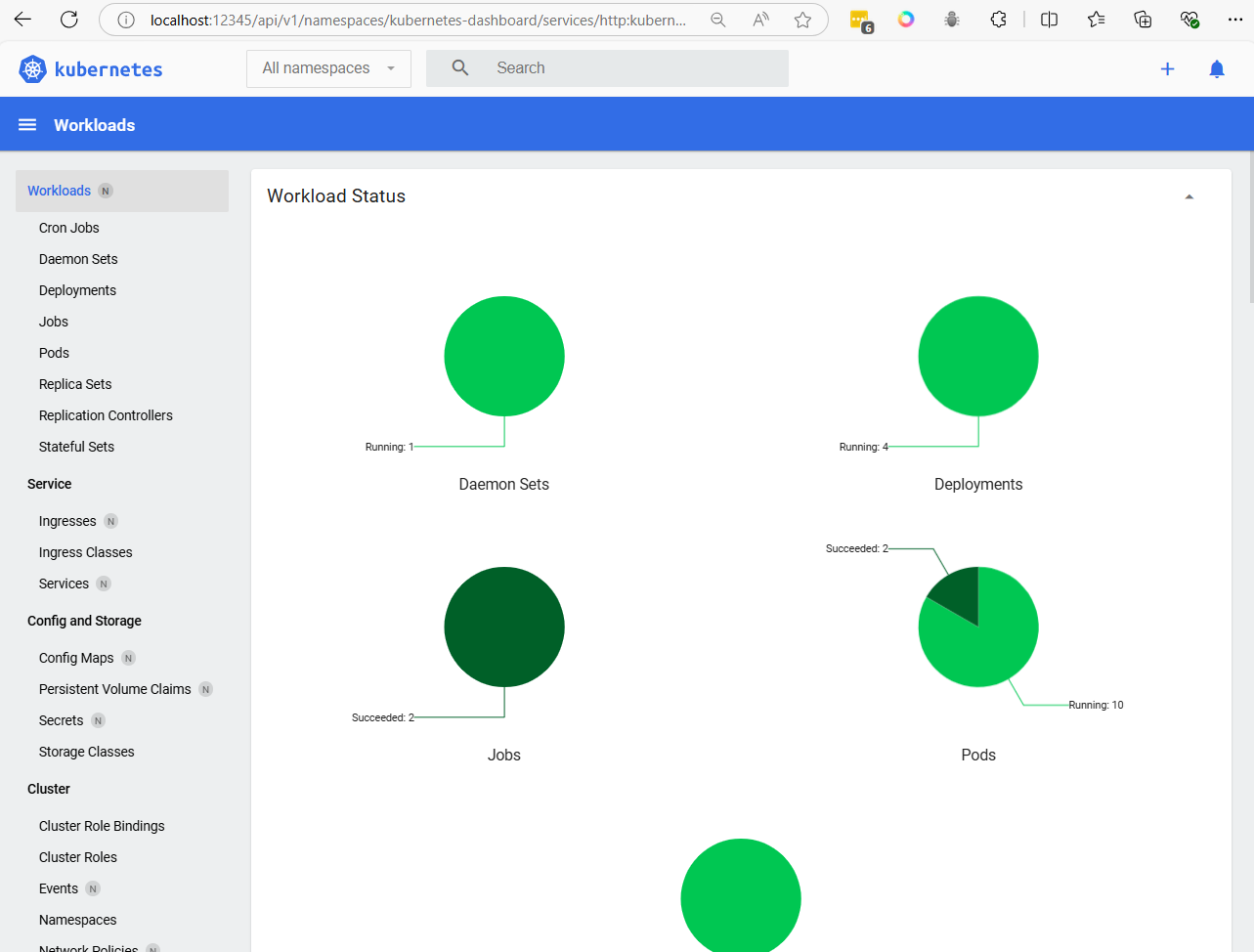Image resolution: width=1254 pixels, height=952 pixels.
Task: Open Daemon Sets in the sidebar
Action: [78, 259]
